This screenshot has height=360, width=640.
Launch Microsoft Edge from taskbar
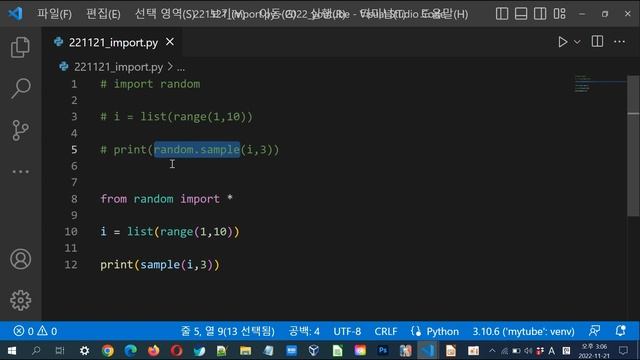click(131, 351)
